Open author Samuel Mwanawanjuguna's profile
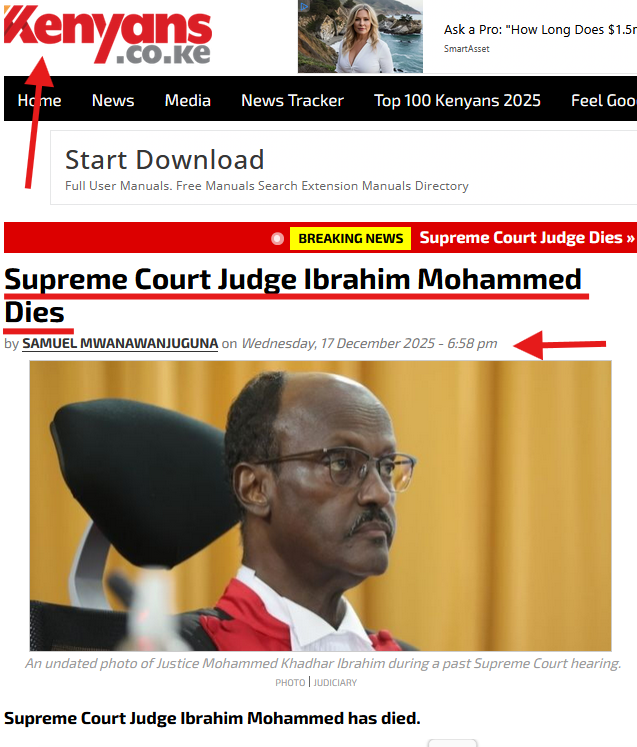Image resolution: width=637 pixels, height=747 pixels. click(120, 343)
